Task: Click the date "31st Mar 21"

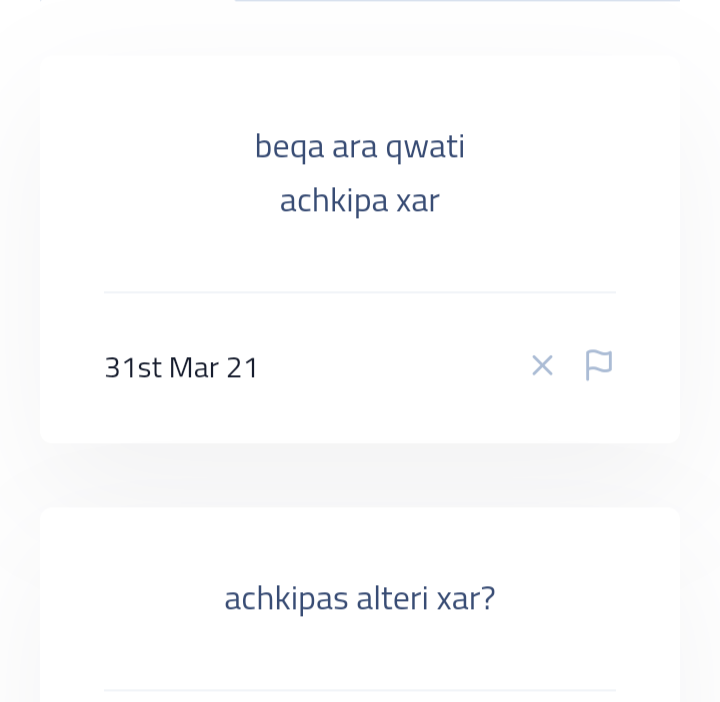Action: point(181,368)
